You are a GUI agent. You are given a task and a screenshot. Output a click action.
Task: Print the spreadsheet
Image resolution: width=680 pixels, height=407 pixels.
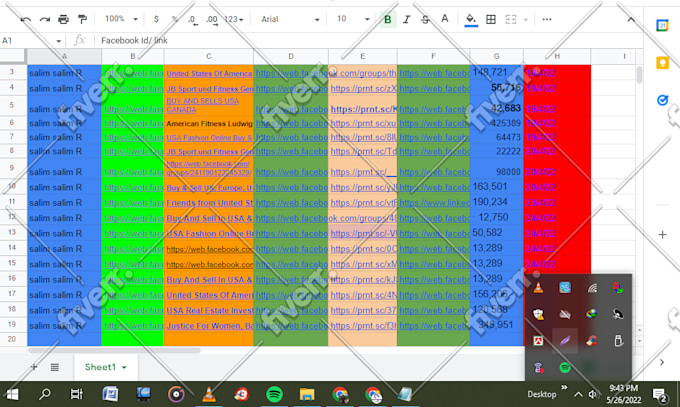point(63,19)
